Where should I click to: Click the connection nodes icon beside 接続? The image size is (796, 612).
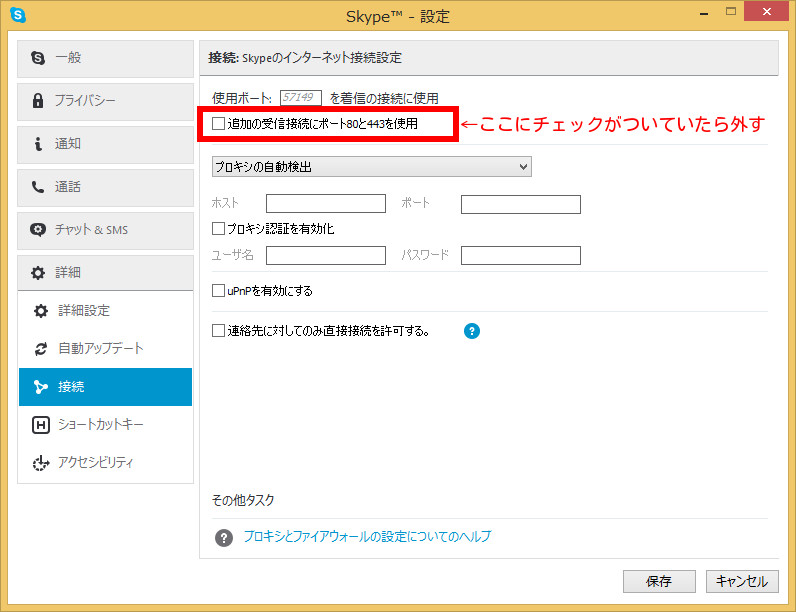pyautogui.click(x=41, y=387)
